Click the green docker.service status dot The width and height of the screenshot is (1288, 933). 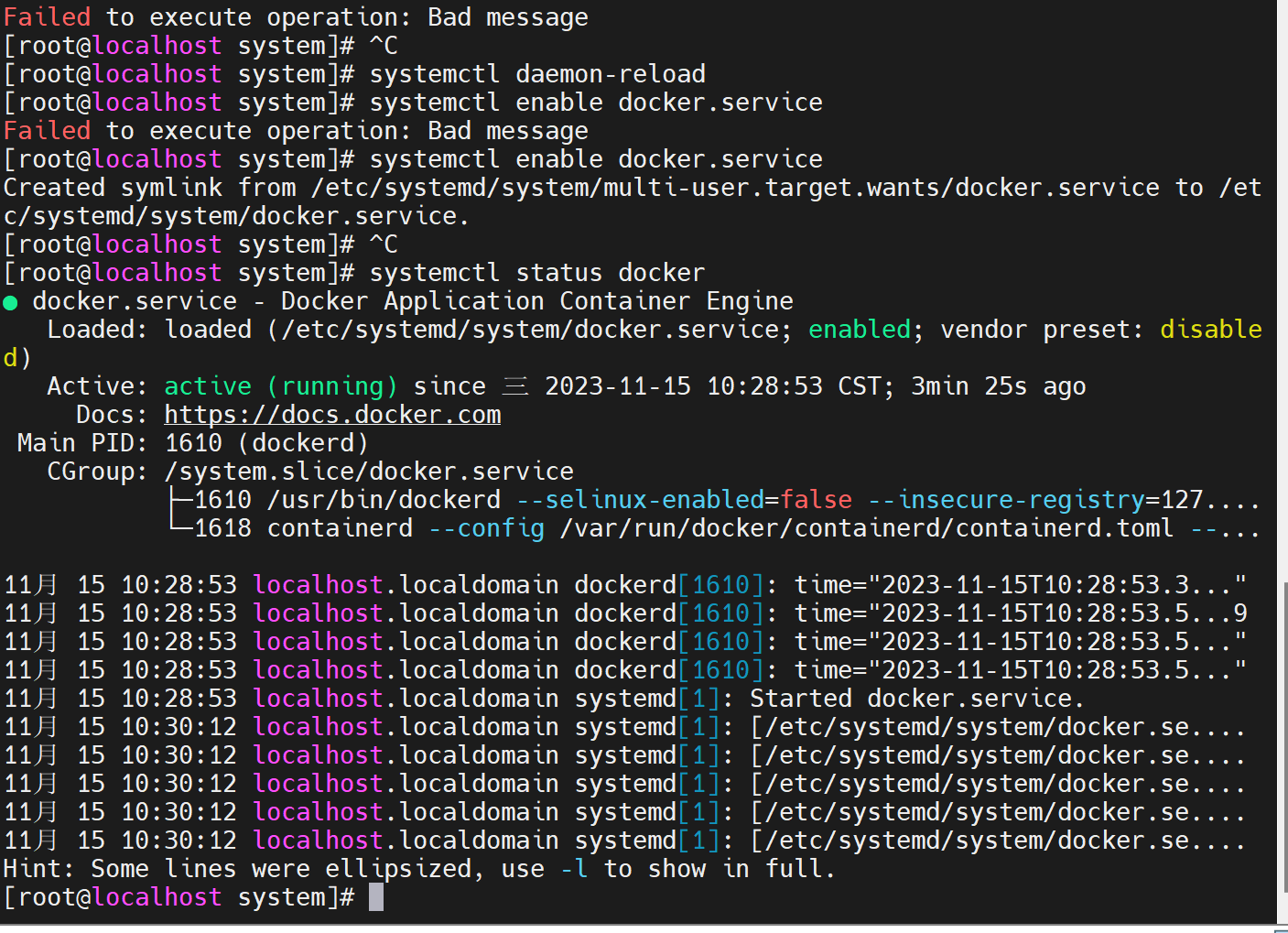pos(12,300)
